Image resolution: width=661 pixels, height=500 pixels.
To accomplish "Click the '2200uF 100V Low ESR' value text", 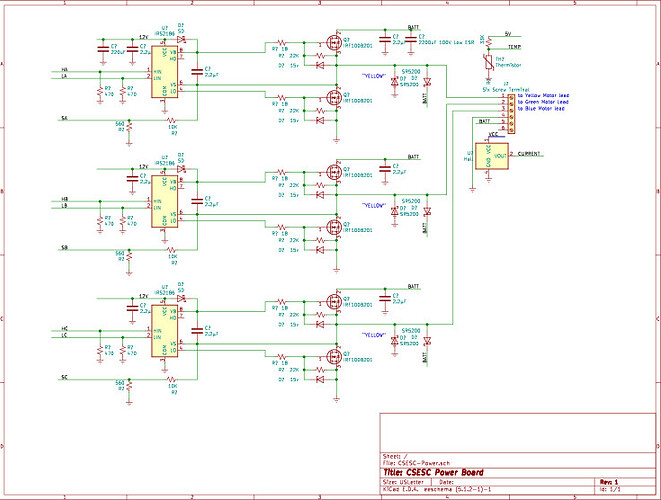I will (x=446, y=43).
